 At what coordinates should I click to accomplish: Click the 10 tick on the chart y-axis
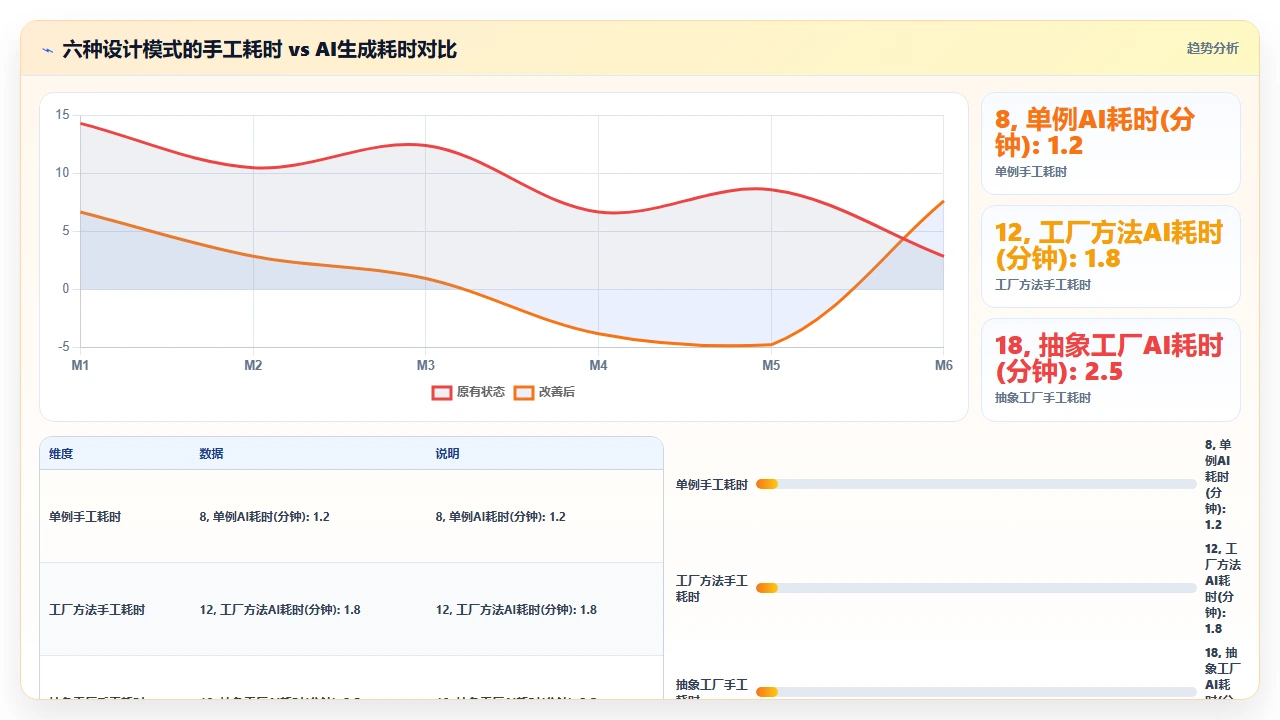[x=63, y=173]
